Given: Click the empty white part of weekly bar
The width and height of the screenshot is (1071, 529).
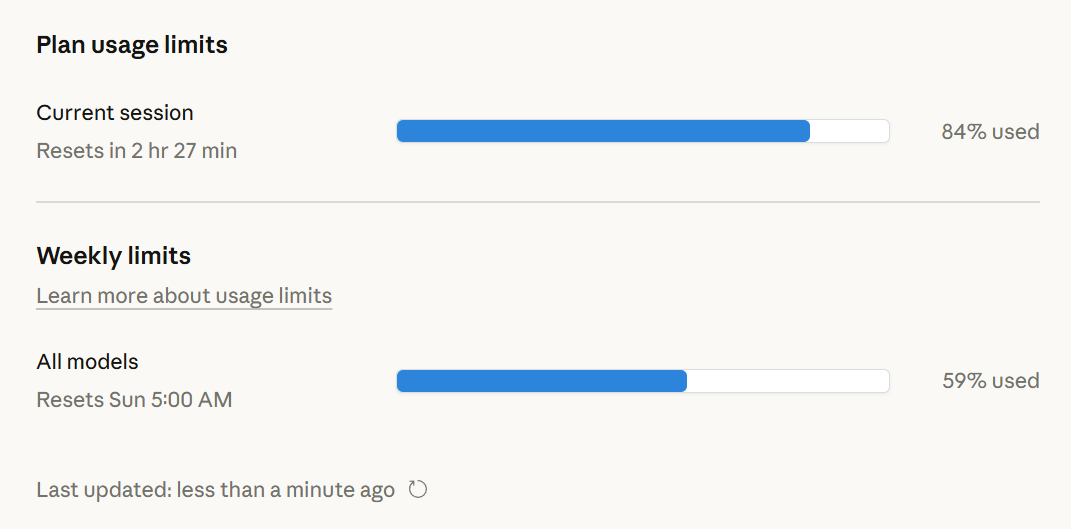Looking at the screenshot, I should click(788, 381).
